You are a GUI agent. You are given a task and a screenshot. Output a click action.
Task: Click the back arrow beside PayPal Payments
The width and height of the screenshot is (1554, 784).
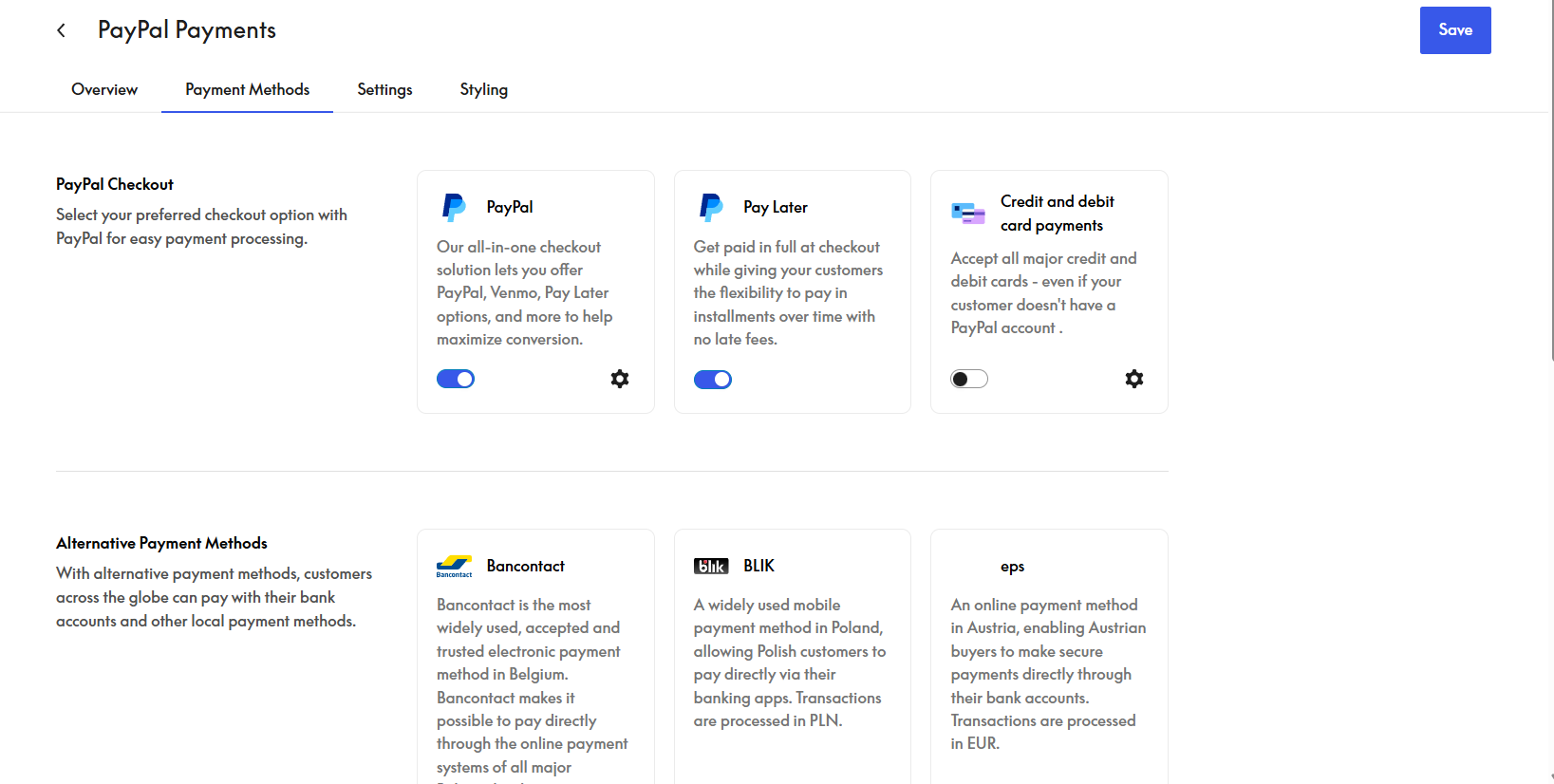62,30
